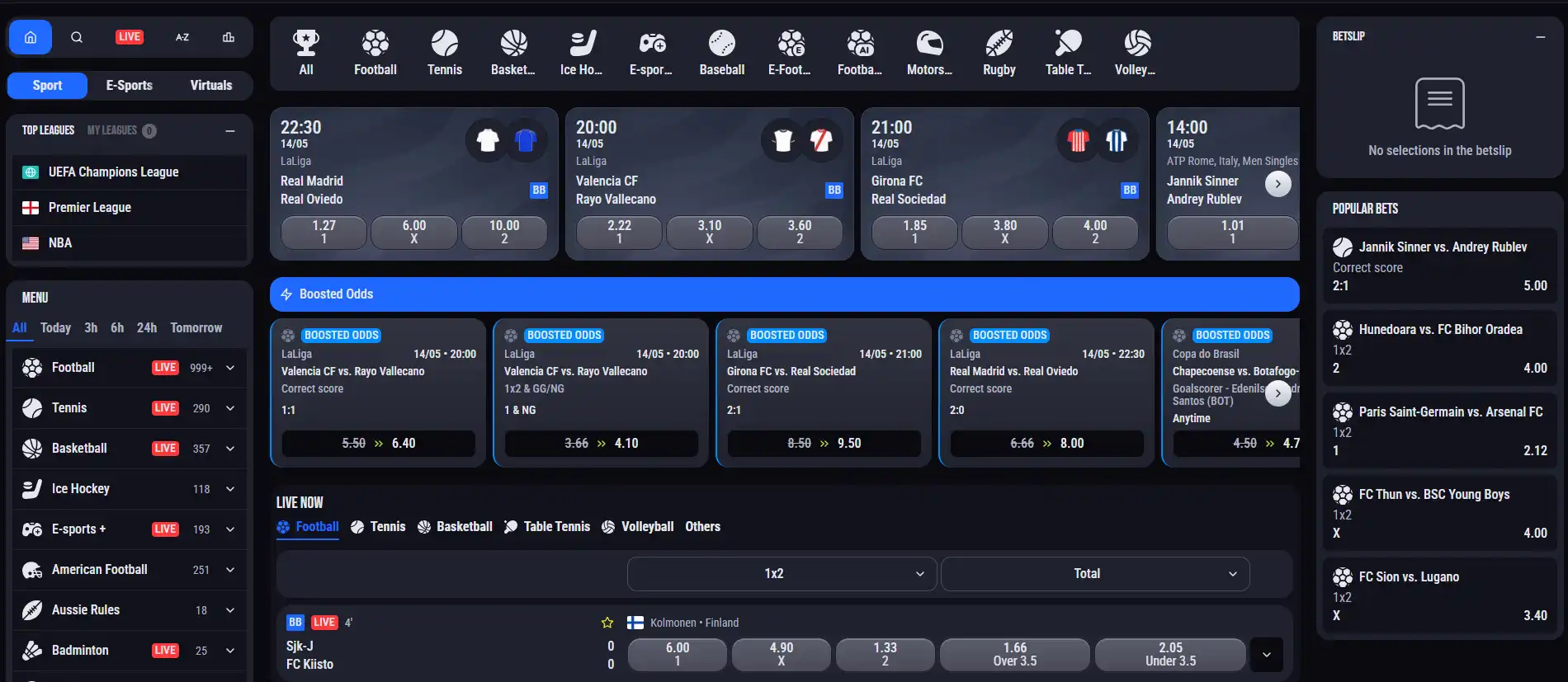
Task: Open the My Leagues tab
Action: [x=121, y=130]
